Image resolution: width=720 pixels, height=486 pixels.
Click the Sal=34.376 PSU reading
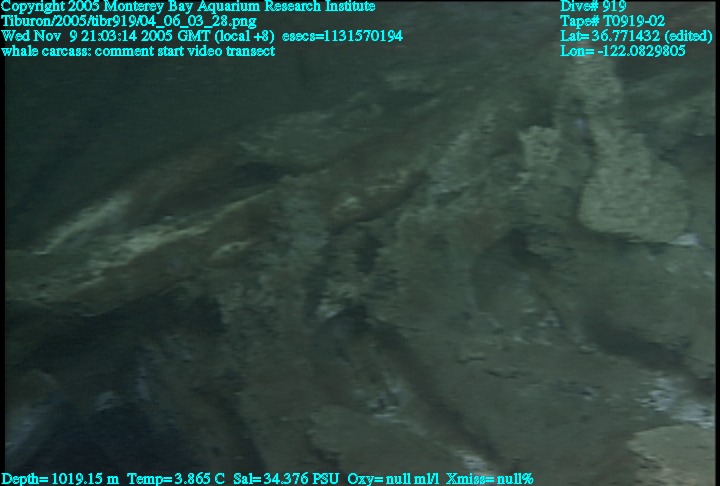point(286,479)
